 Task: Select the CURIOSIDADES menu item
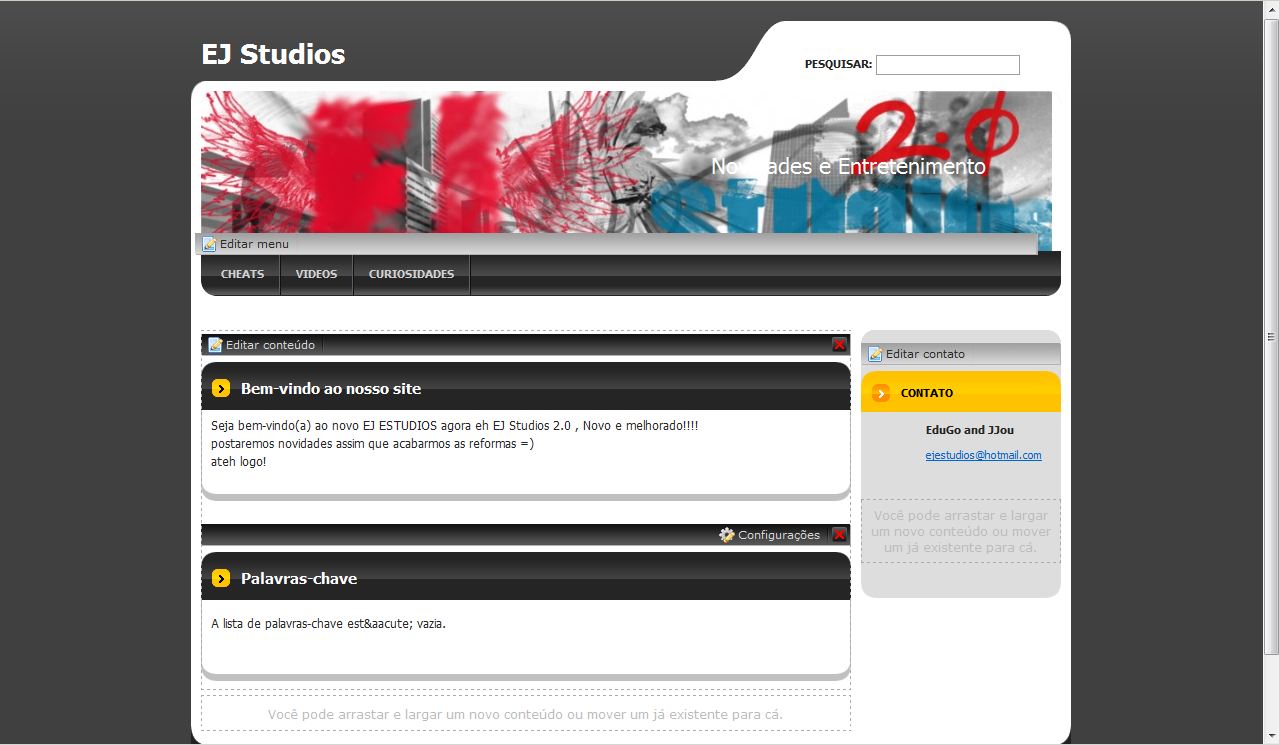click(x=411, y=274)
